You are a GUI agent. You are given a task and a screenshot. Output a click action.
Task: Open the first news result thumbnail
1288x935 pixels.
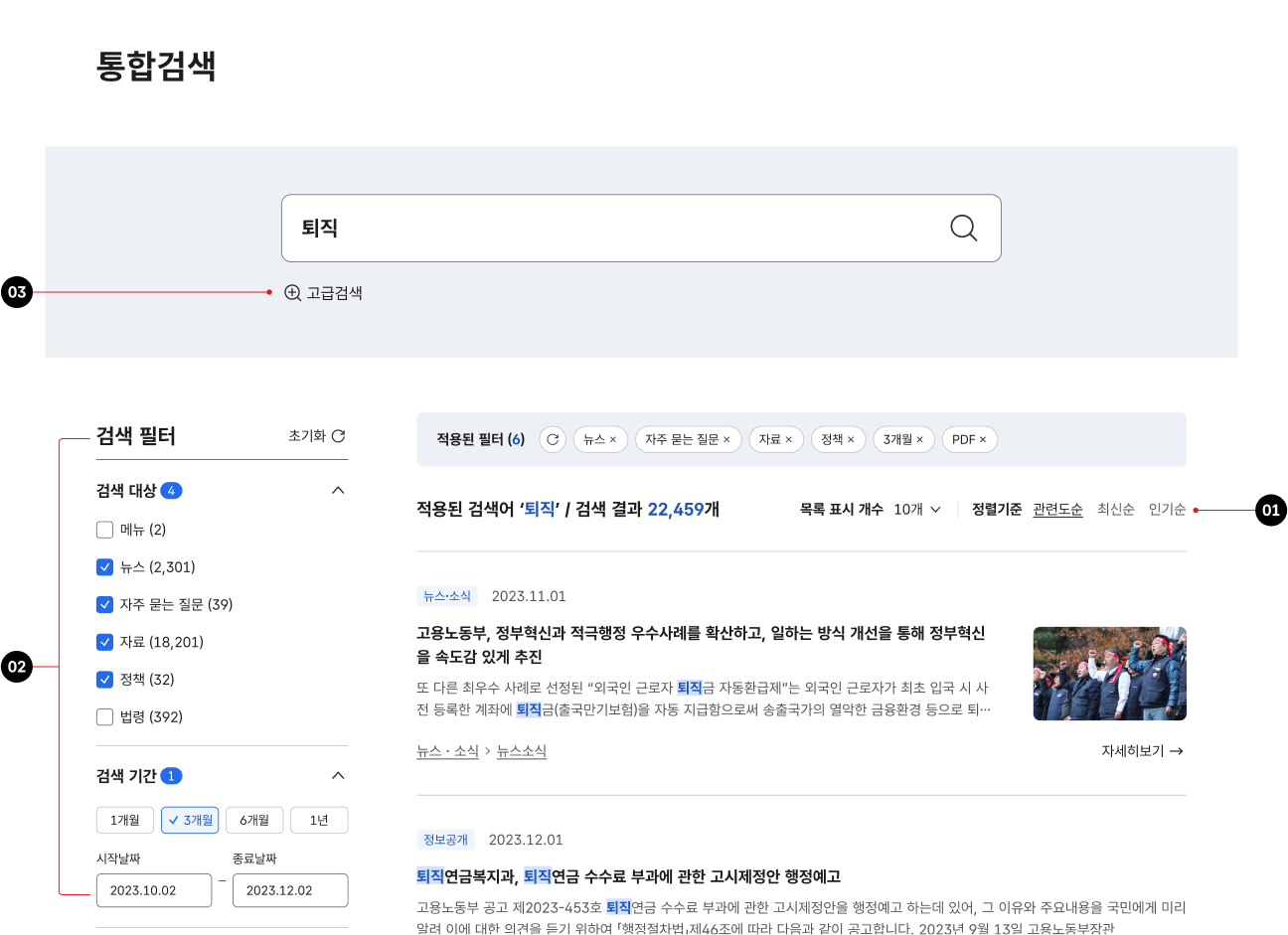(x=1109, y=674)
